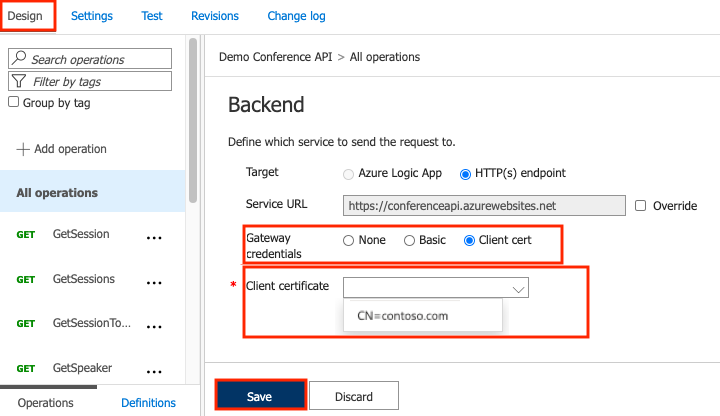Select the Basic gateway credentials option

pos(409,241)
